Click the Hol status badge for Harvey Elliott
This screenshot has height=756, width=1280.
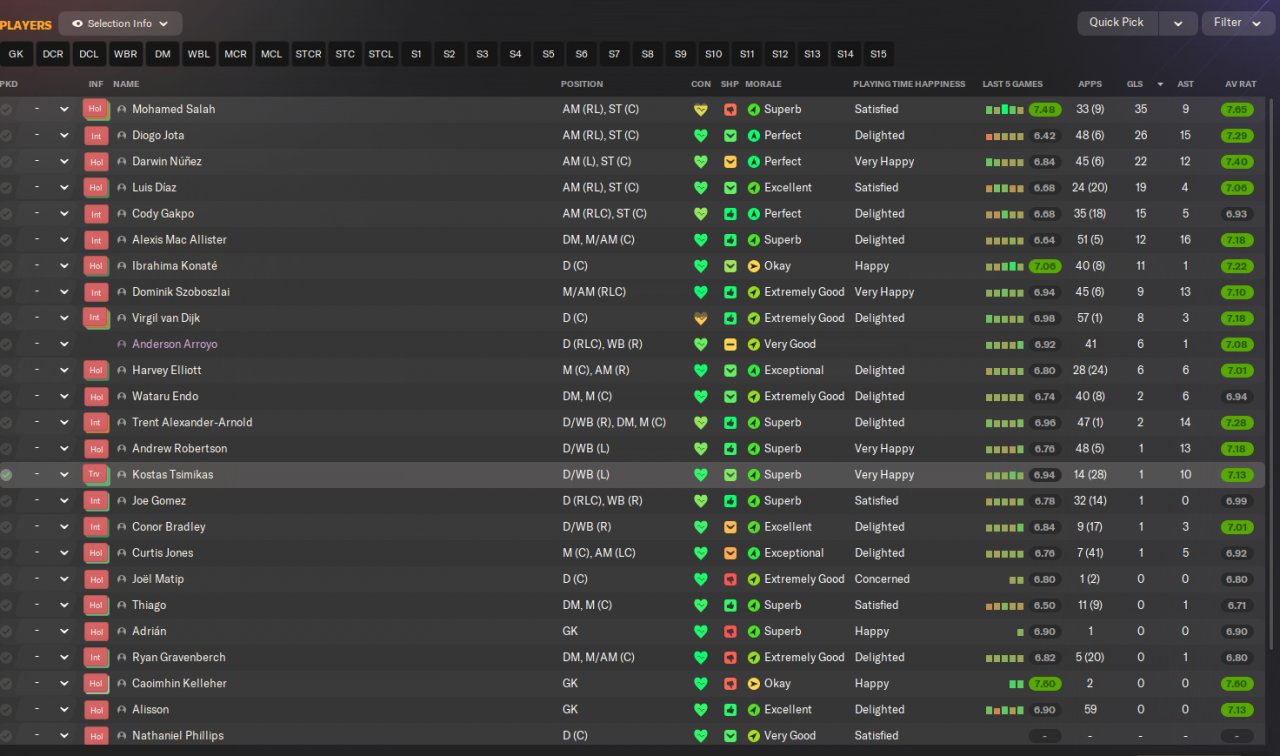click(x=96, y=370)
